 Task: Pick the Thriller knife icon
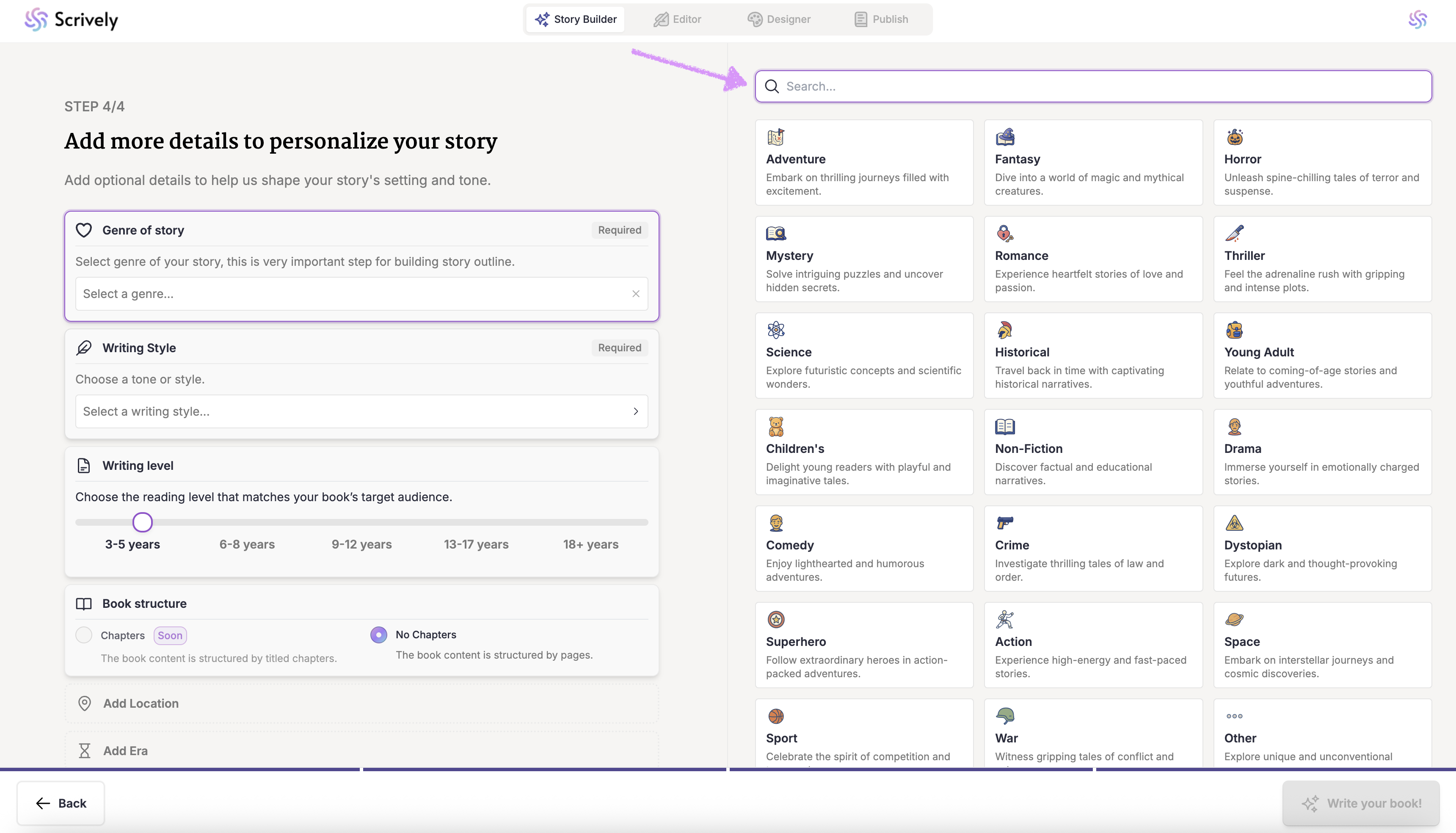1234,233
